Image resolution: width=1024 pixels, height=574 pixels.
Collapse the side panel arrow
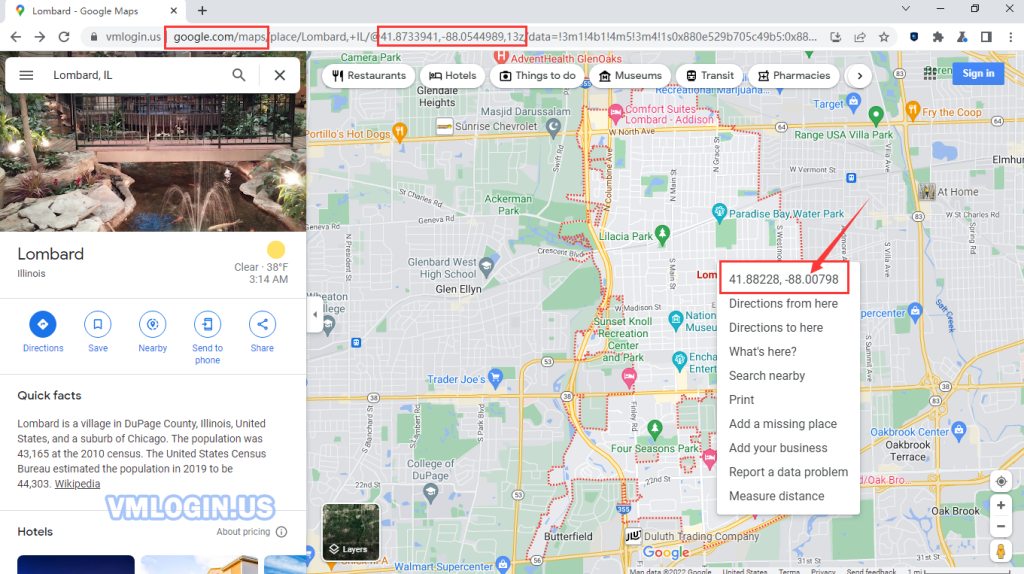pos(315,314)
